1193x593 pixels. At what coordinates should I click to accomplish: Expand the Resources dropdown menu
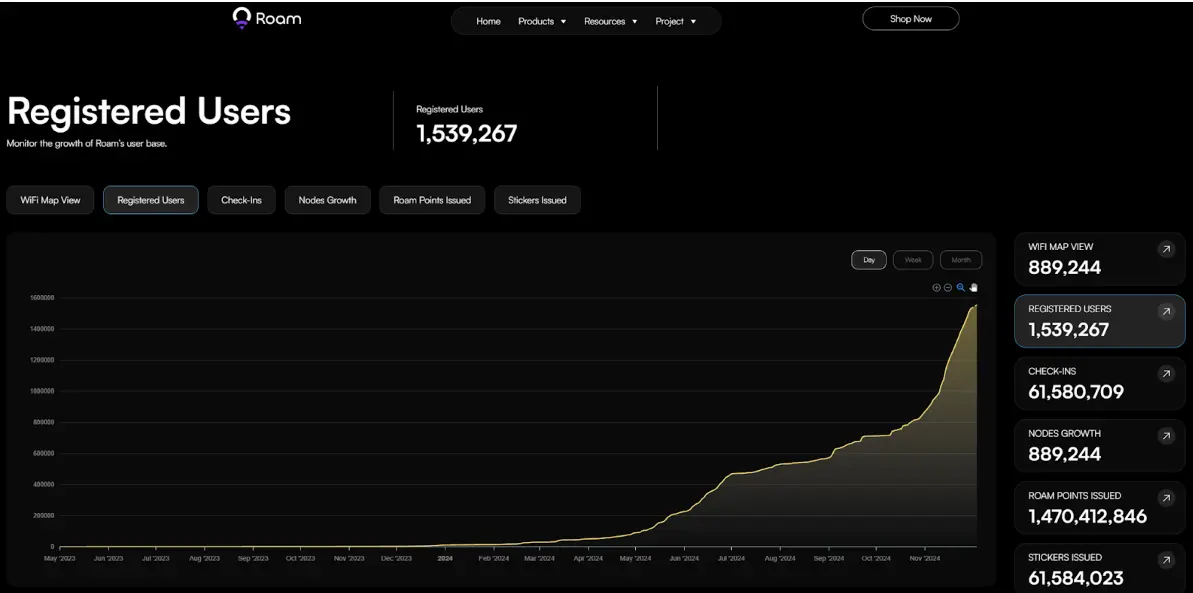click(610, 21)
